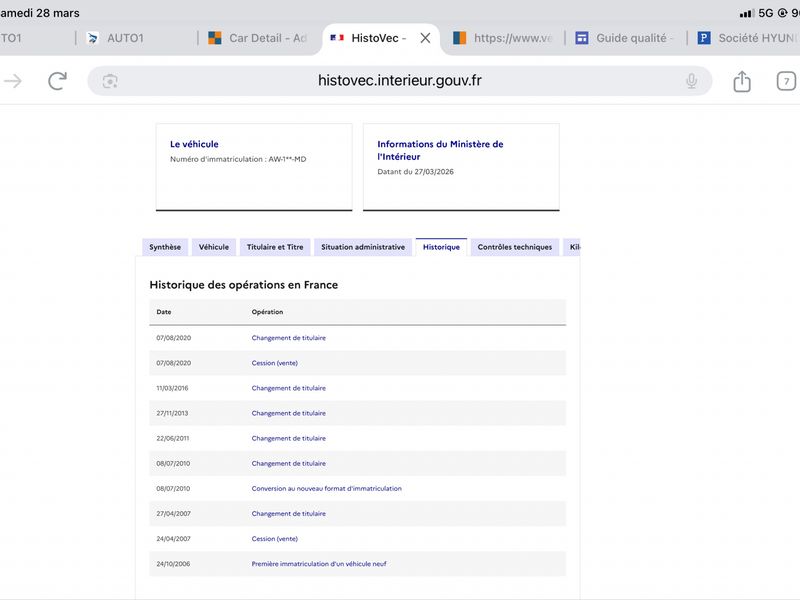Tap the forward navigation arrow
Screen dimensions: 800x600
pyautogui.click(x=12, y=81)
